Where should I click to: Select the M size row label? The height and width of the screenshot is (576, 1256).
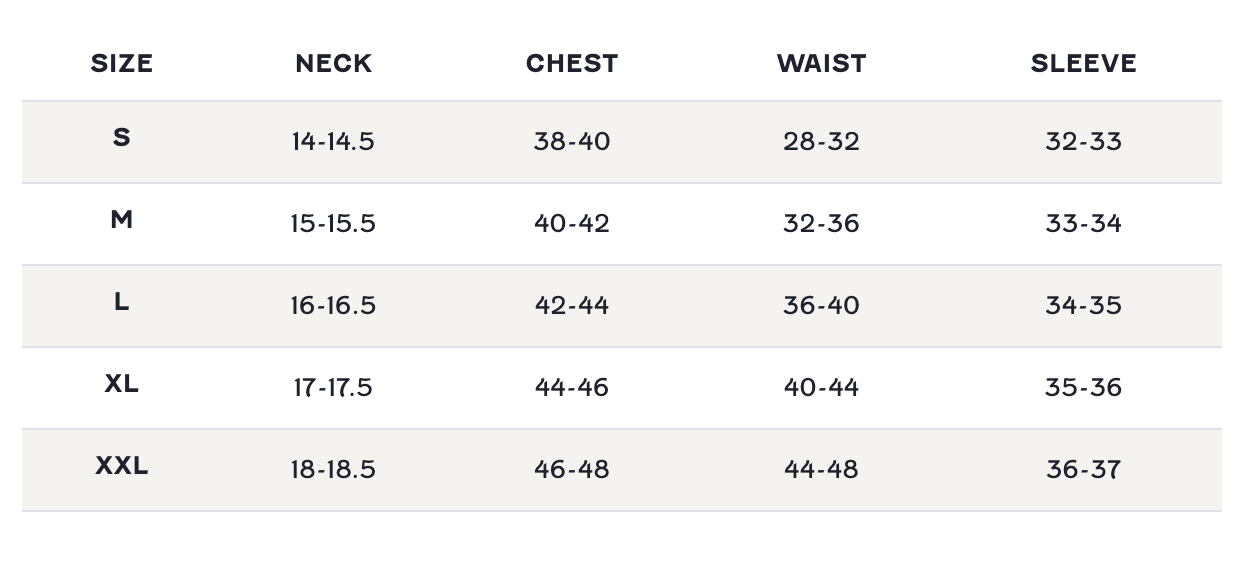click(122, 220)
